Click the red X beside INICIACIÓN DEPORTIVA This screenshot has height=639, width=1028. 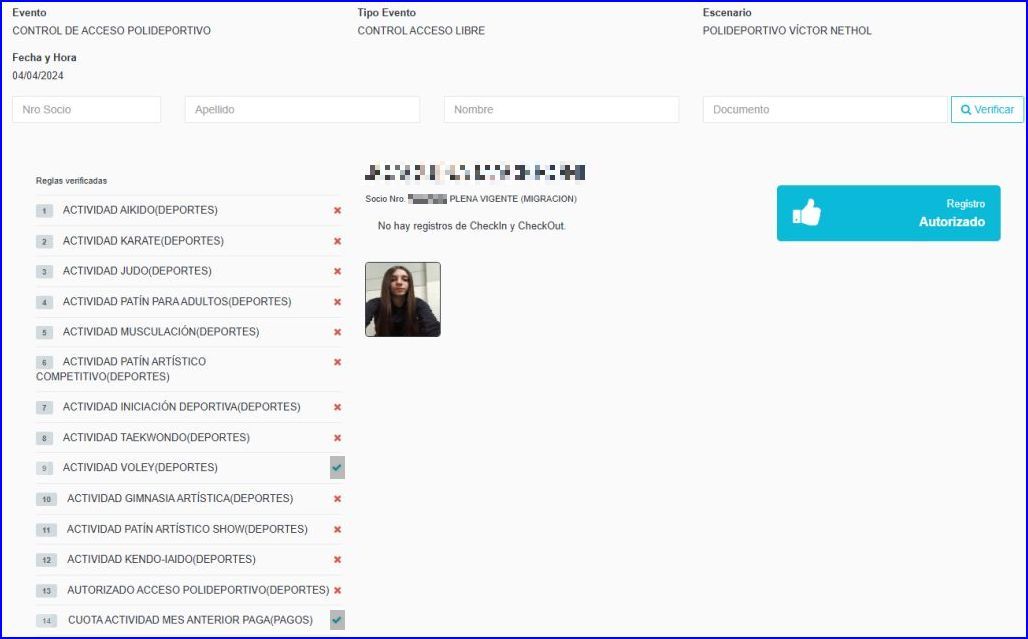coord(338,407)
